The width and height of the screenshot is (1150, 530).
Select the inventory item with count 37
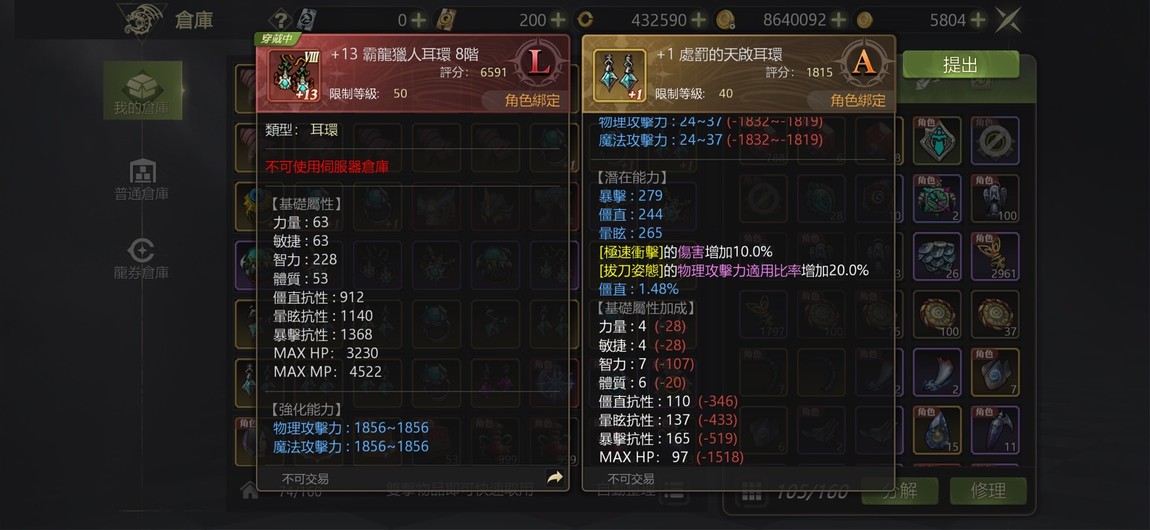pyautogui.click(x=995, y=314)
